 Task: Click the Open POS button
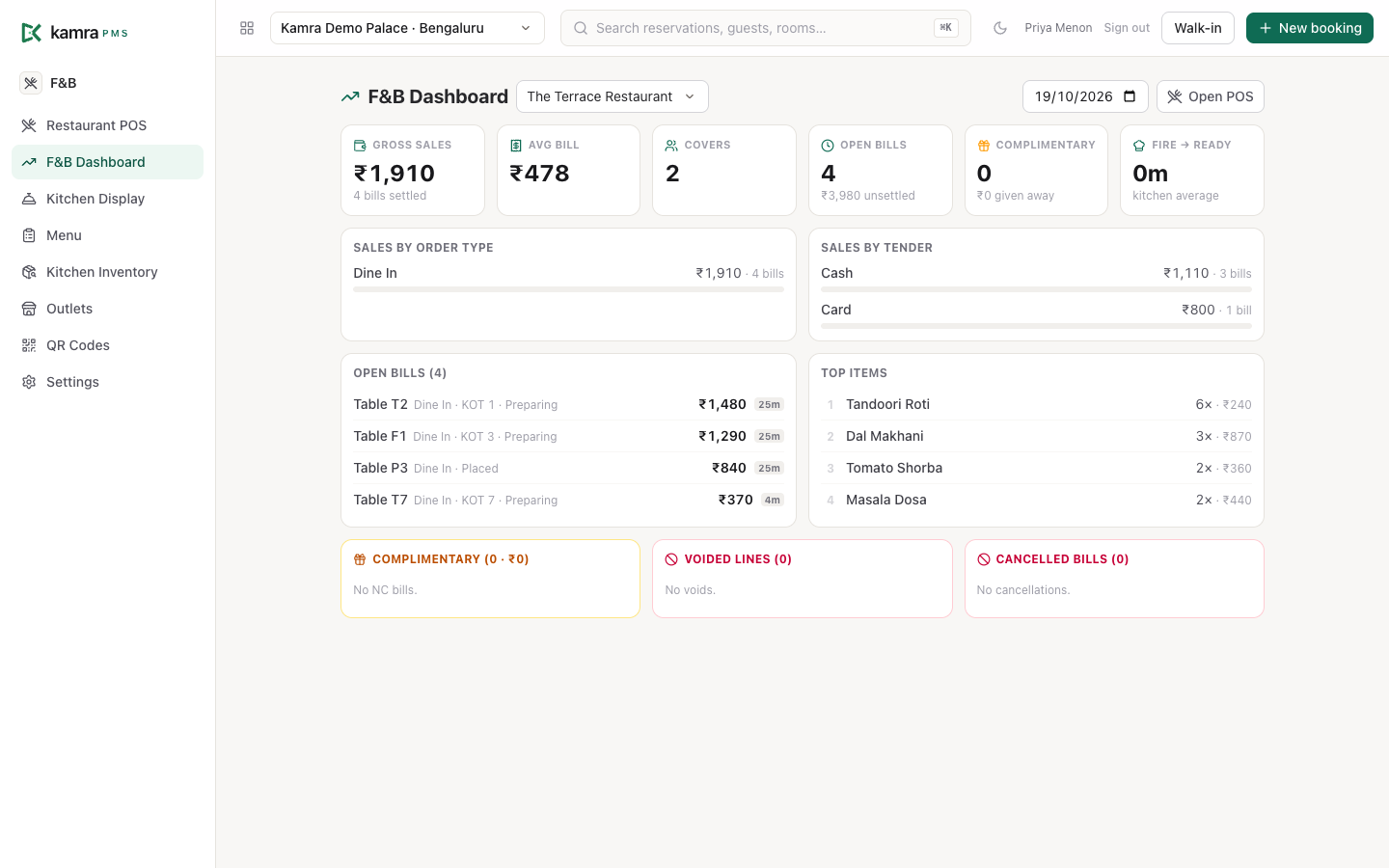1211,96
